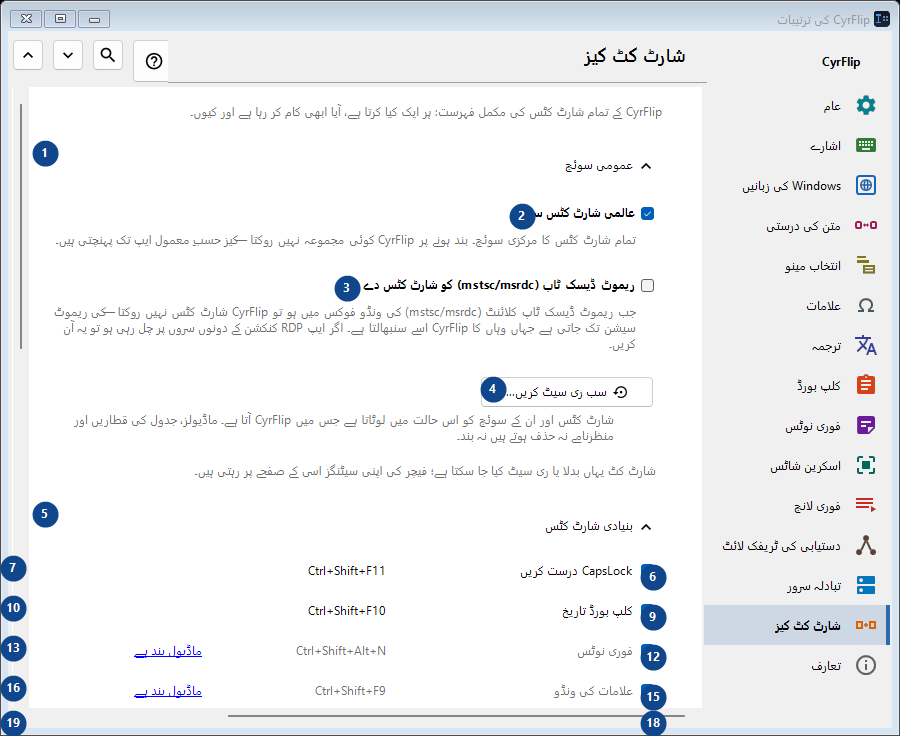Select the انتخاب مینو sidebar icon
Viewport: 900px width, 736px height.
[x=866, y=265]
